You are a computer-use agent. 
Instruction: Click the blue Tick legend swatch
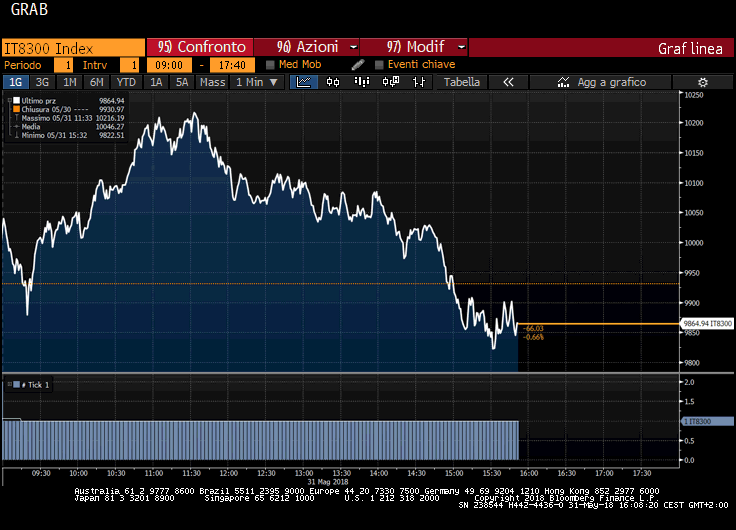point(17,384)
